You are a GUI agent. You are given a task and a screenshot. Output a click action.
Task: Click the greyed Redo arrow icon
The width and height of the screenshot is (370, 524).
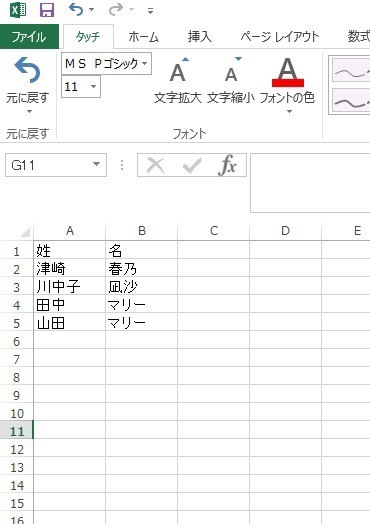116,9
